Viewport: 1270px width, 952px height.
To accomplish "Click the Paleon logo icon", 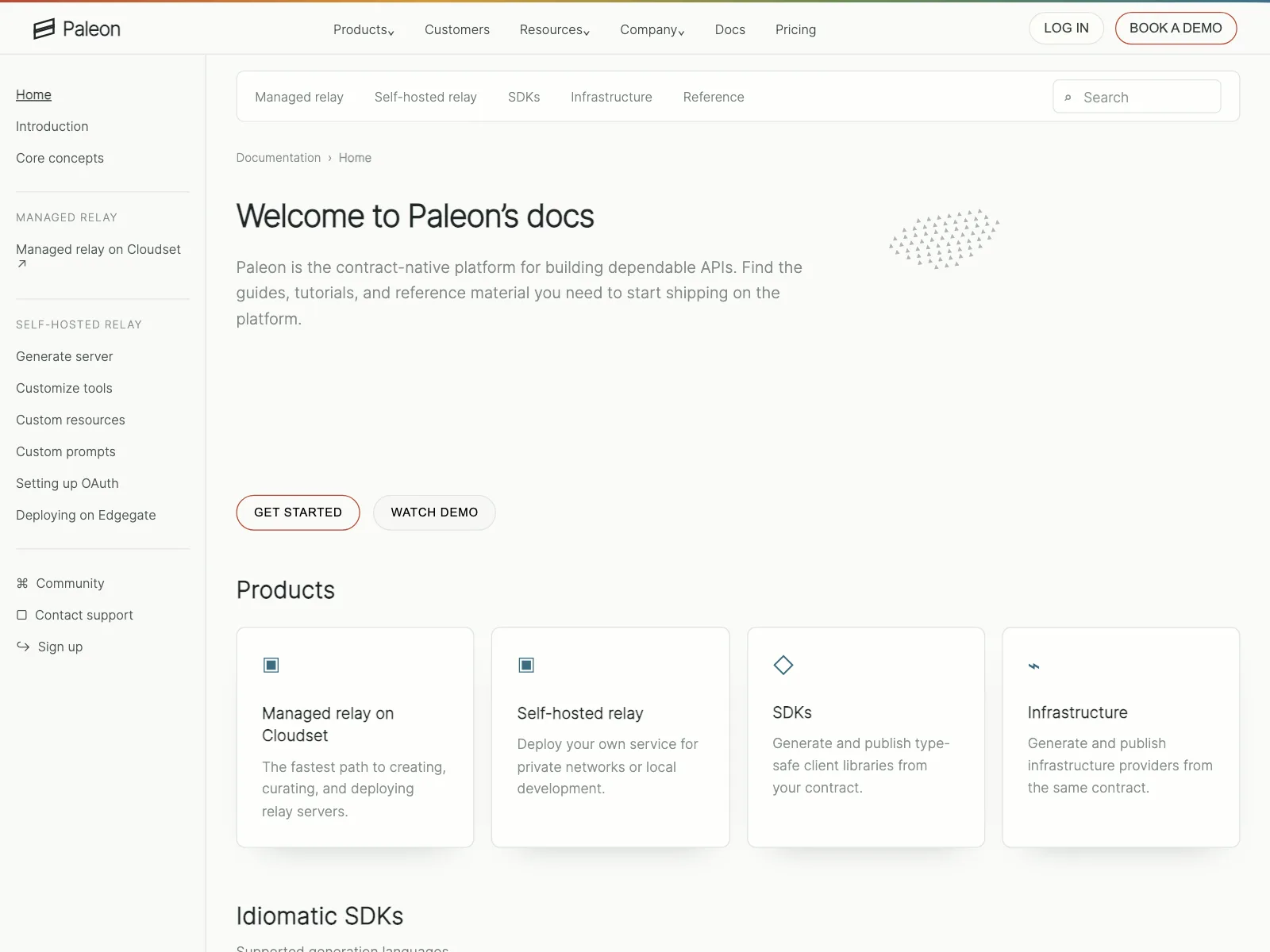I will coord(44,29).
